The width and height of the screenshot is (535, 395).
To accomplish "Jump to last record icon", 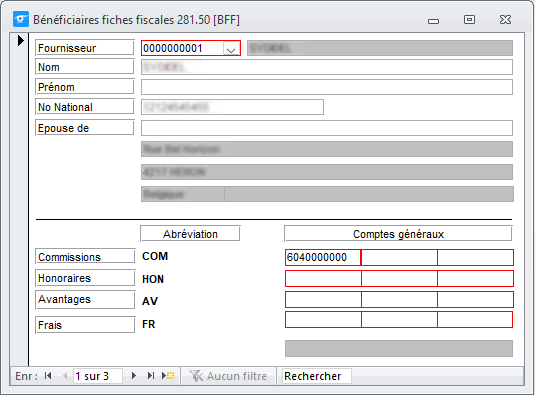I will pos(150,376).
